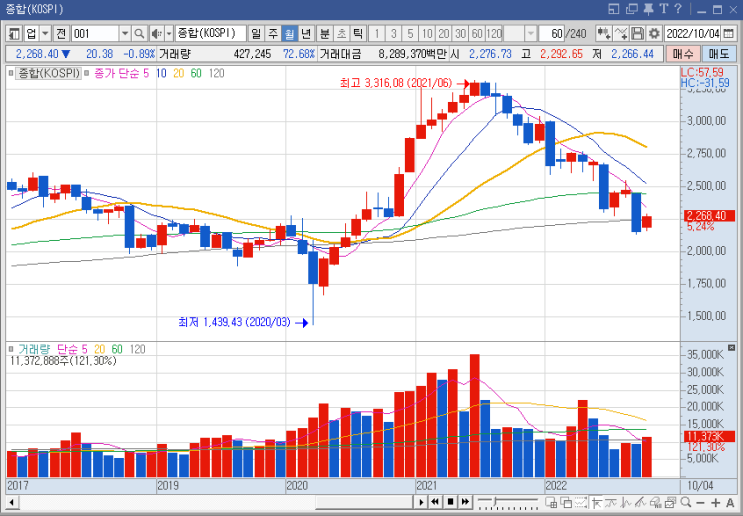Click the speaker sound icon in toolbar
Viewport: 743px width, 516px height.
point(156,34)
